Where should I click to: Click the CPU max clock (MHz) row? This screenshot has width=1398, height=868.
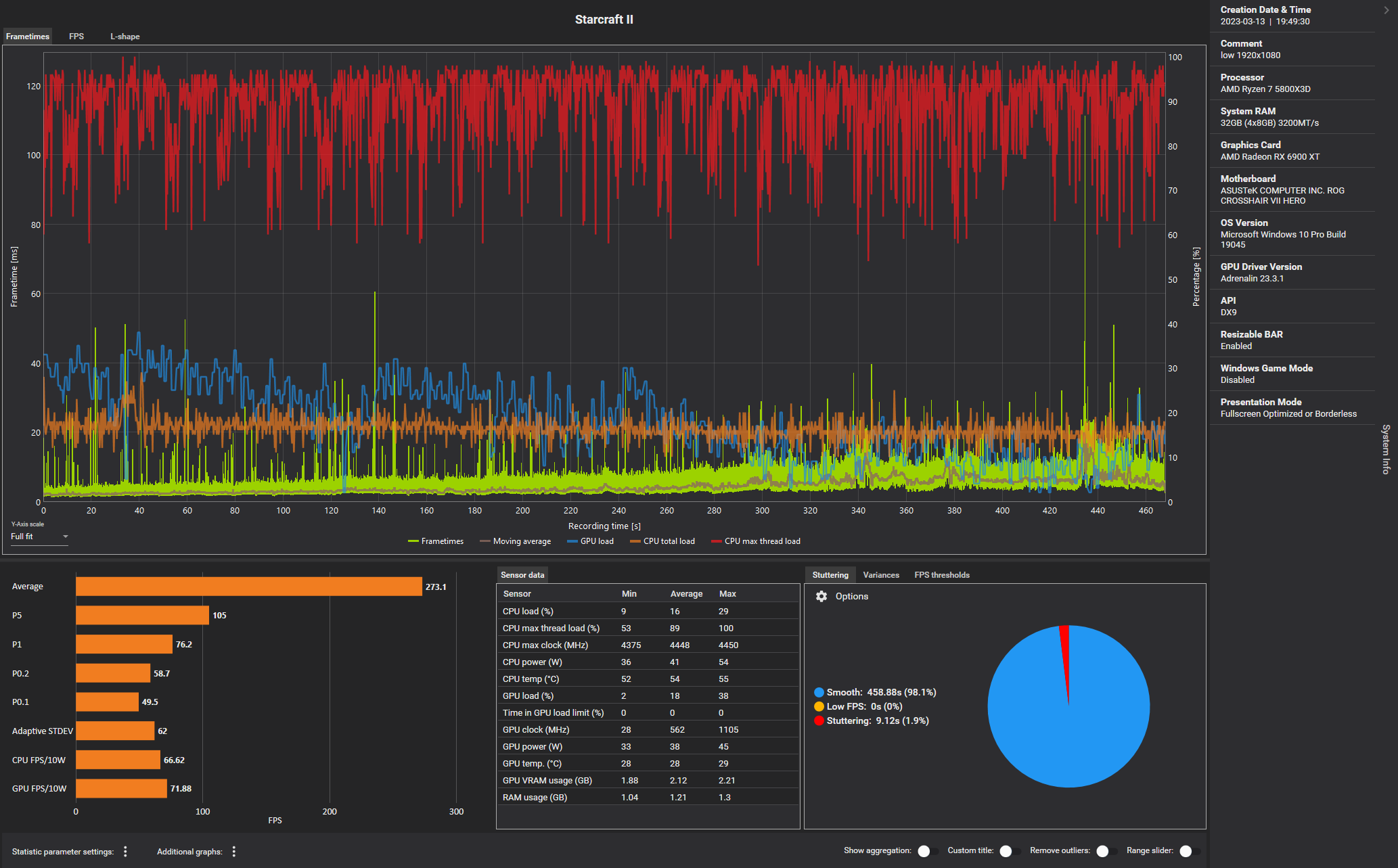(648, 645)
